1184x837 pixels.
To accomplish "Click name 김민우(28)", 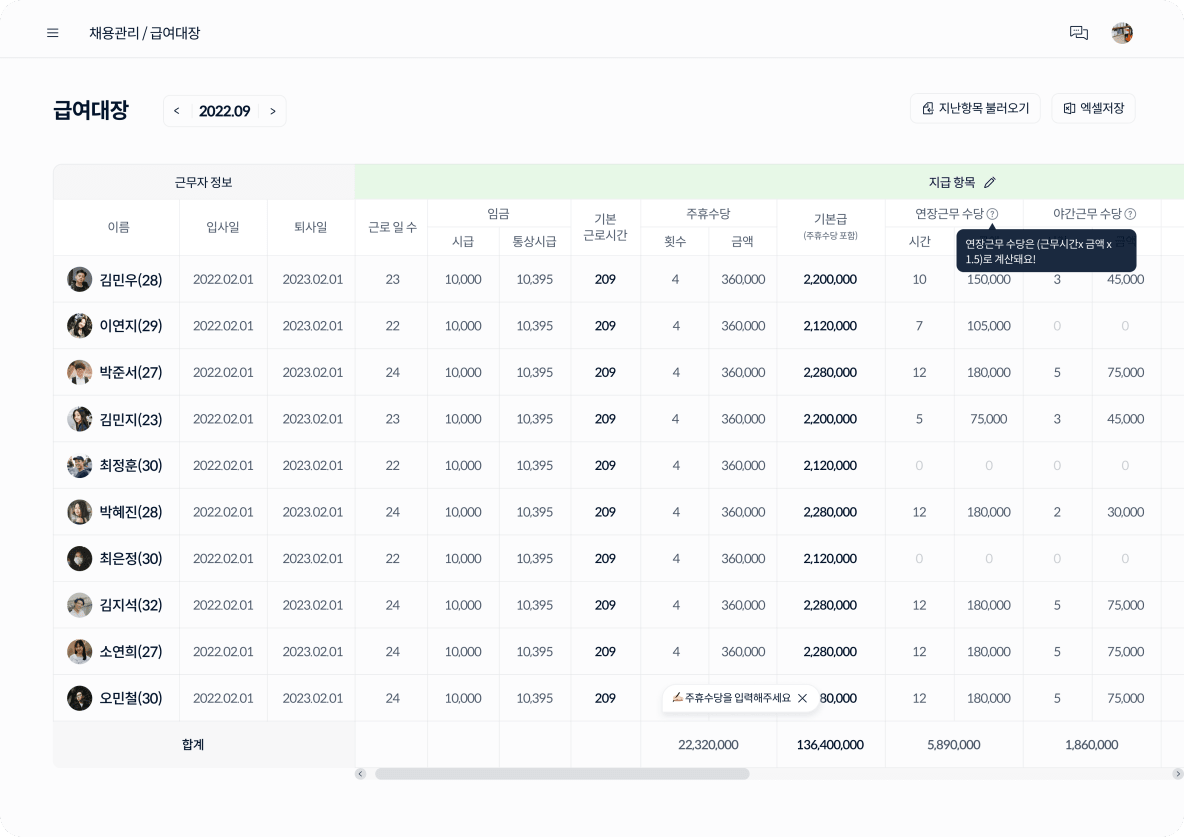I will 131,280.
